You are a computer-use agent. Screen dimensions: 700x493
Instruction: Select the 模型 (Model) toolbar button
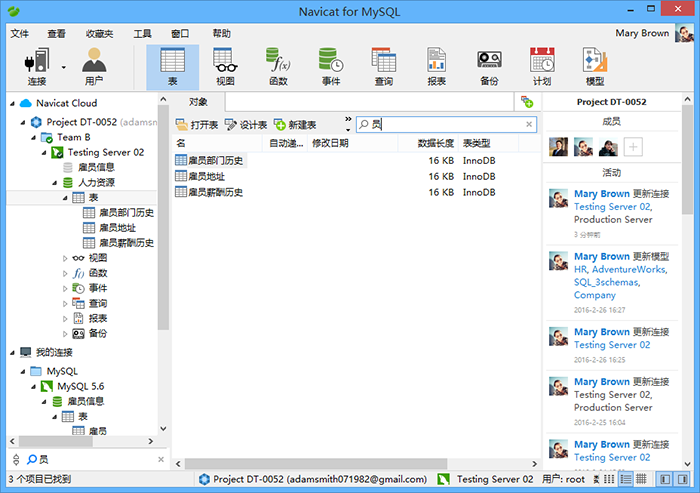(x=595, y=67)
